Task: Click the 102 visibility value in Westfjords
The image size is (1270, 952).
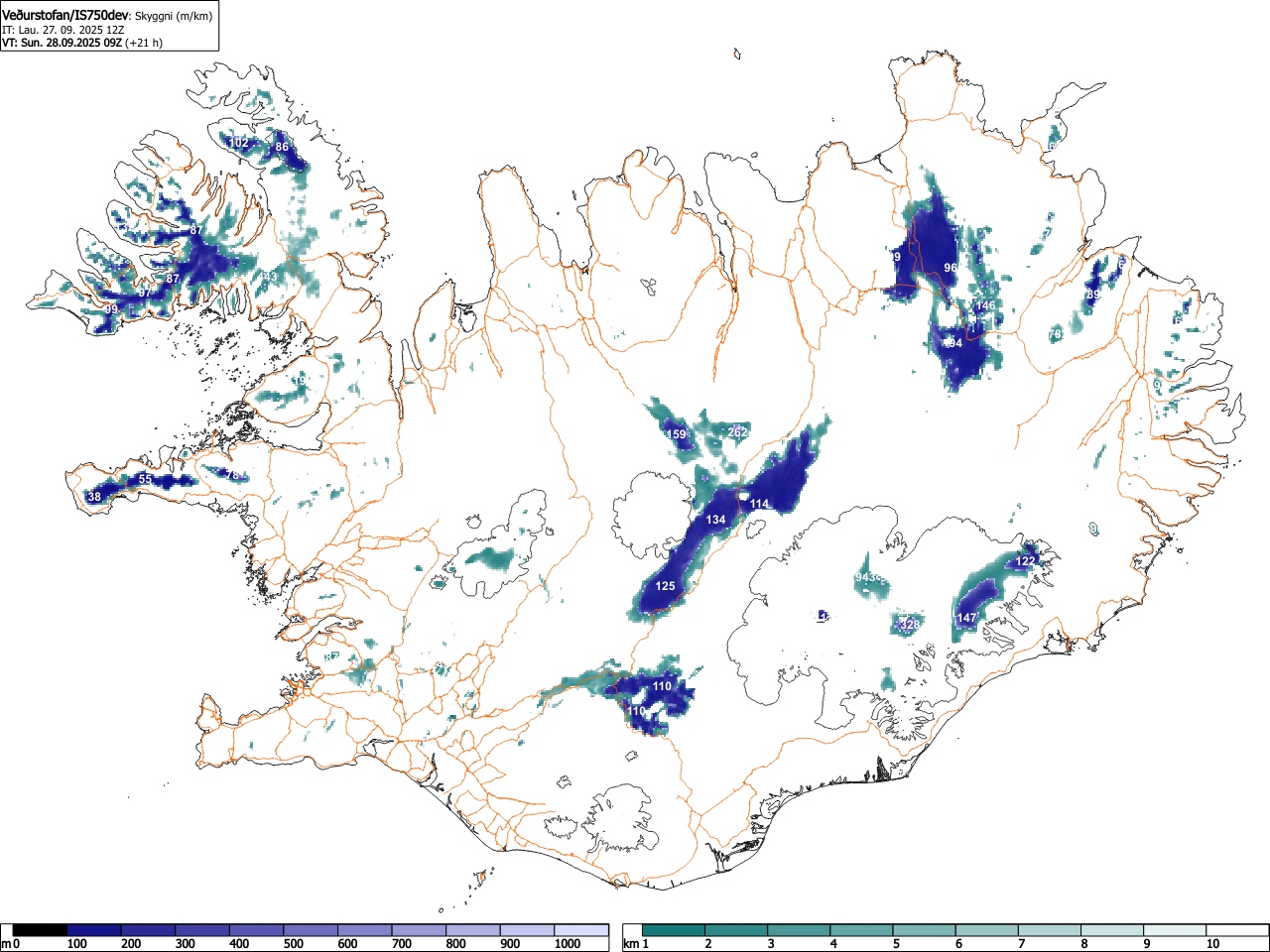Action: click(x=239, y=143)
